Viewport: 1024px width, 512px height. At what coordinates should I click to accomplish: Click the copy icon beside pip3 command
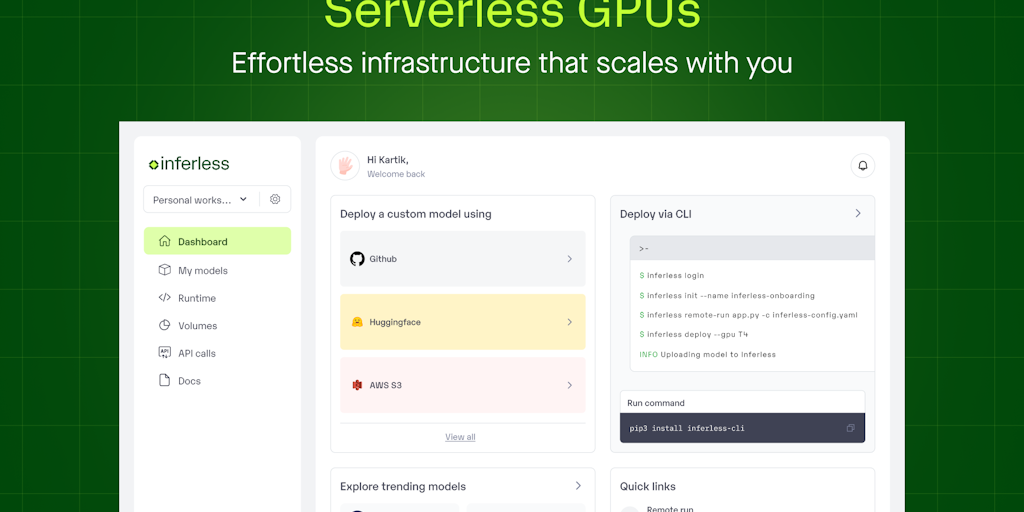click(x=850, y=428)
